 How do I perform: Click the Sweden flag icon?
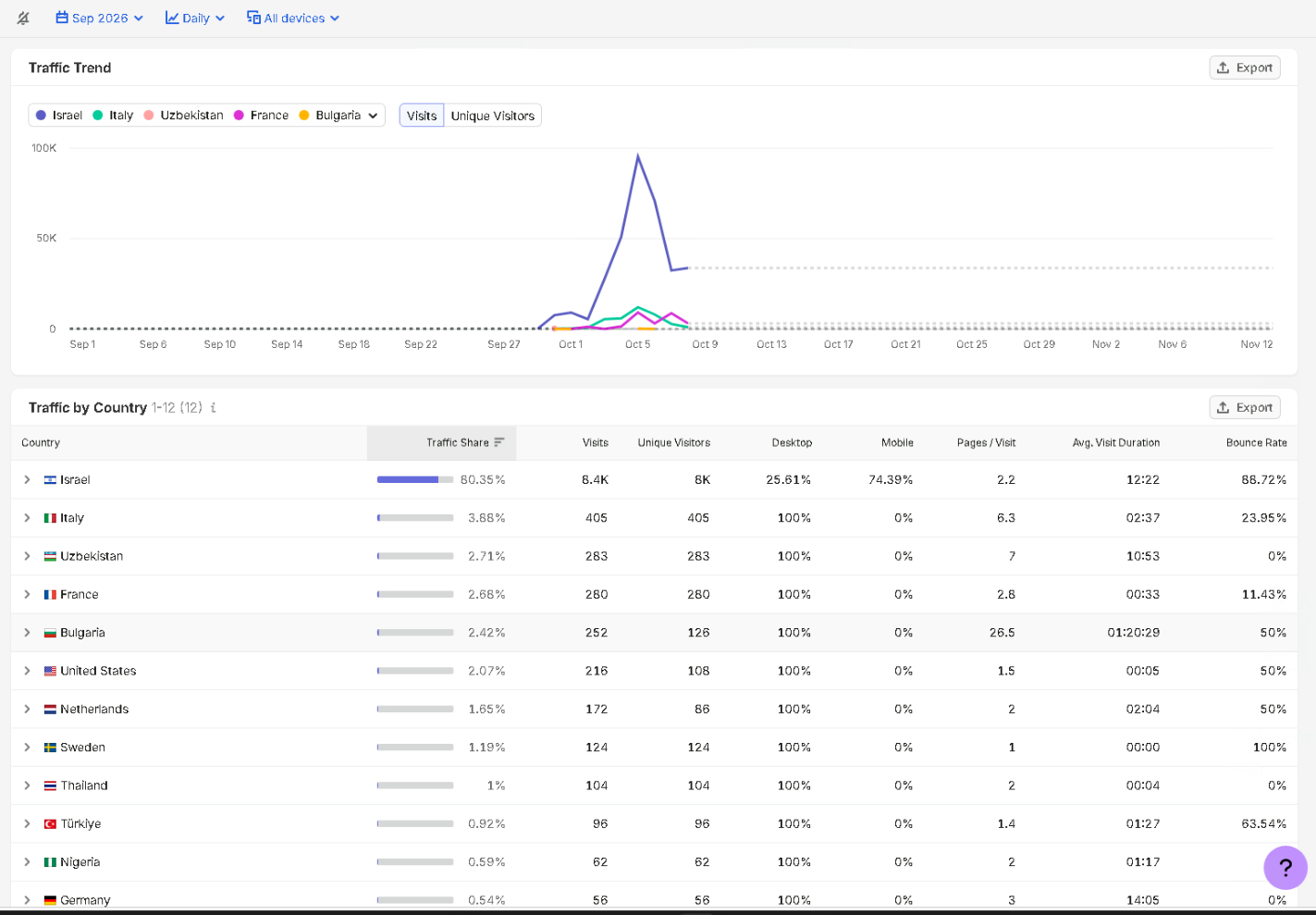[50, 747]
